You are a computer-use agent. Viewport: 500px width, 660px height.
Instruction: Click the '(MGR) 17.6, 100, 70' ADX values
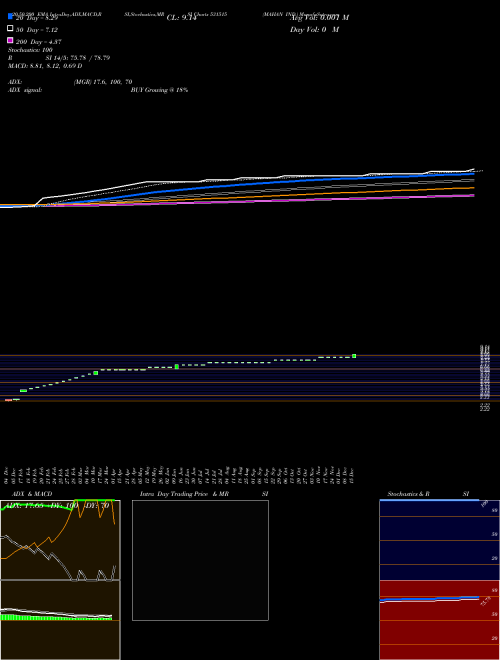click(x=103, y=82)
